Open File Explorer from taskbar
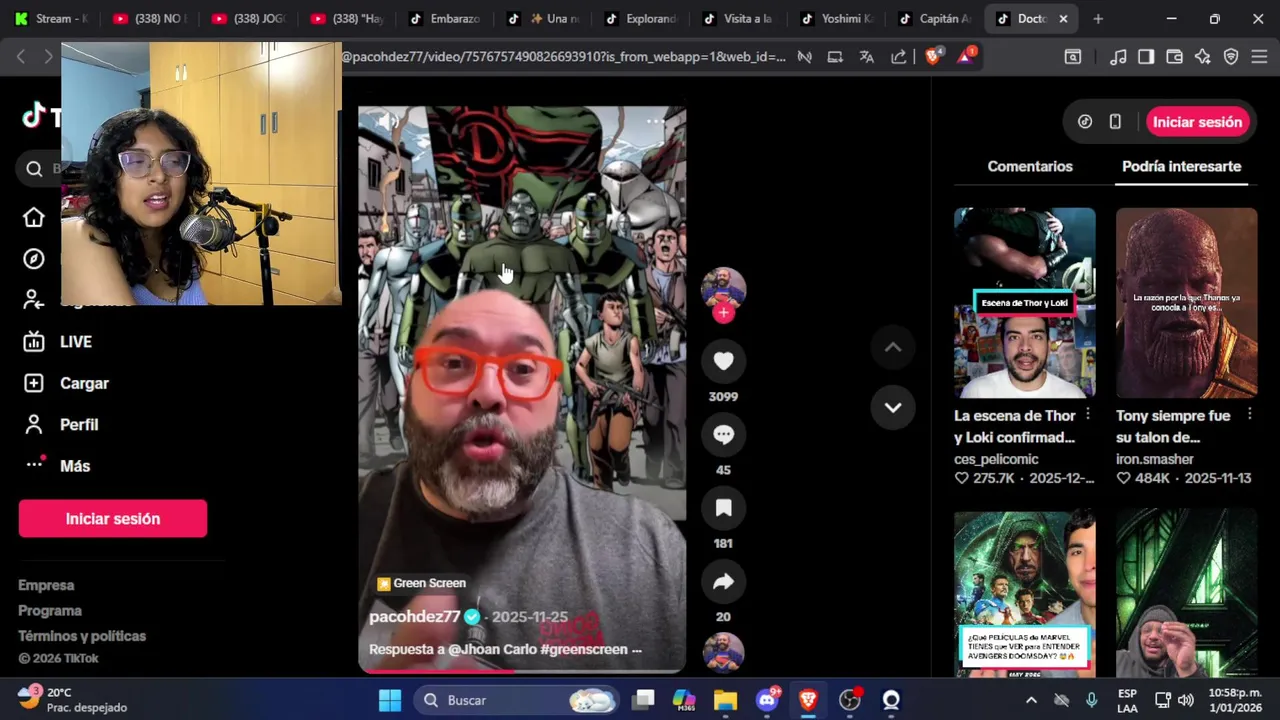The image size is (1280, 720). click(x=725, y=700)
